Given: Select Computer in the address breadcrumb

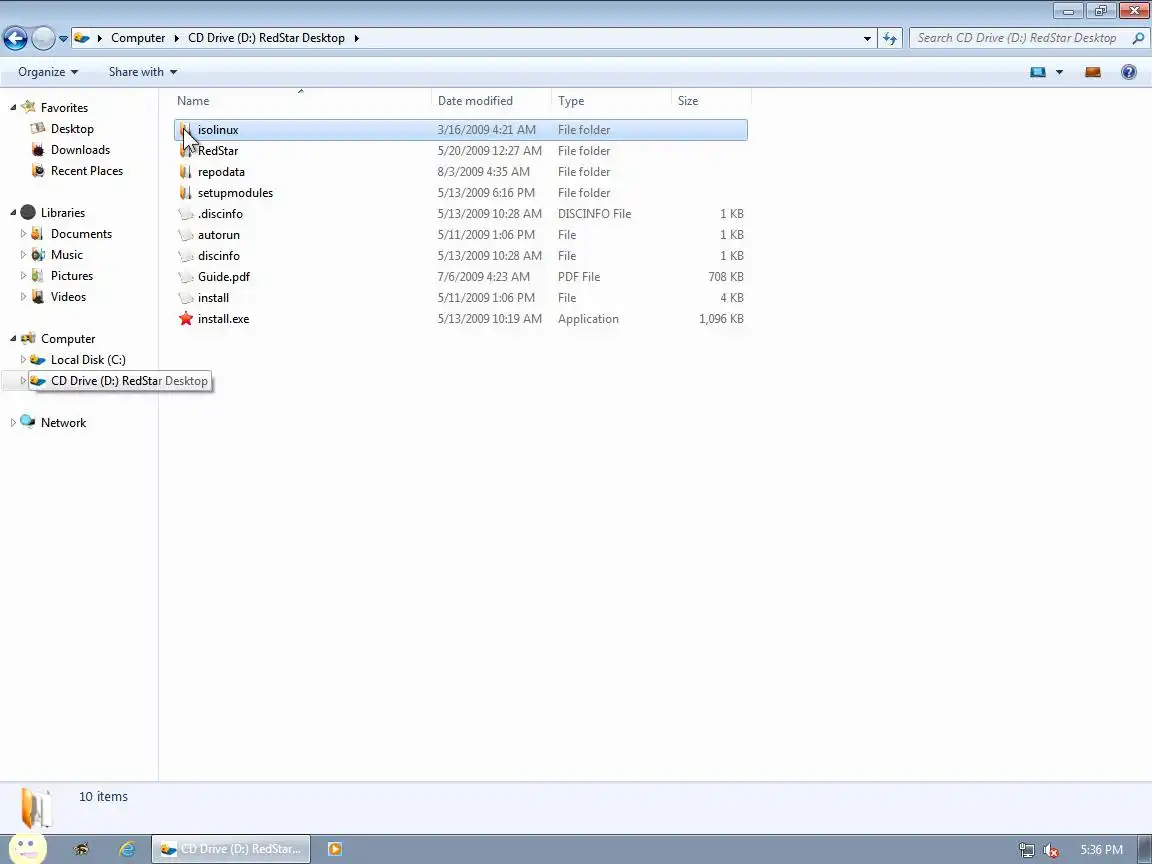Looking at the screenshot, I should [138, 38].
